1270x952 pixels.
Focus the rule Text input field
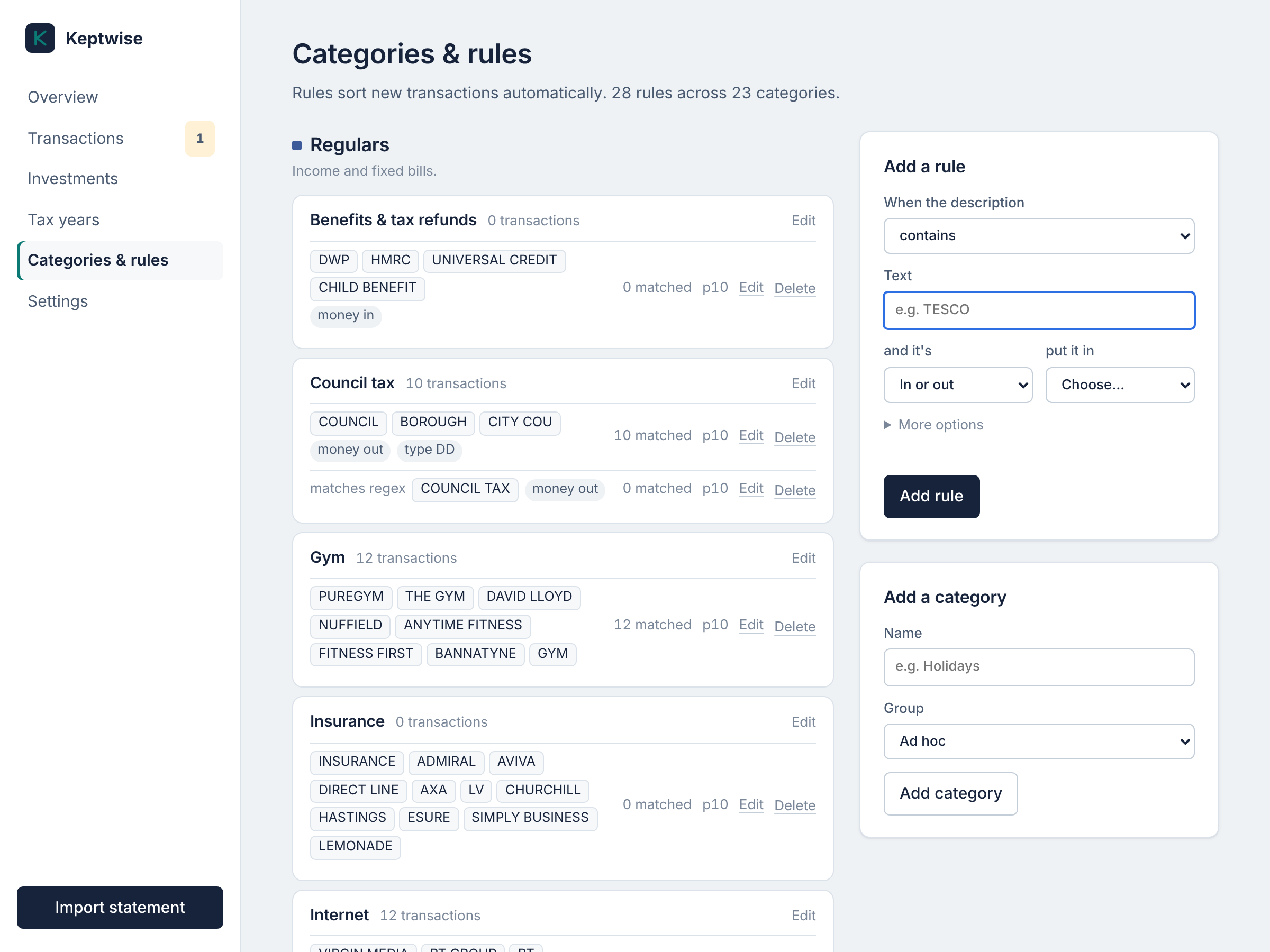point(1039,310)
